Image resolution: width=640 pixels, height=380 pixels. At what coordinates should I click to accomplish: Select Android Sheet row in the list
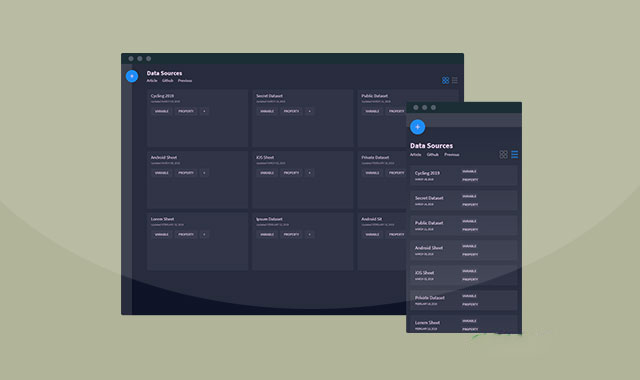click(464, 250)
